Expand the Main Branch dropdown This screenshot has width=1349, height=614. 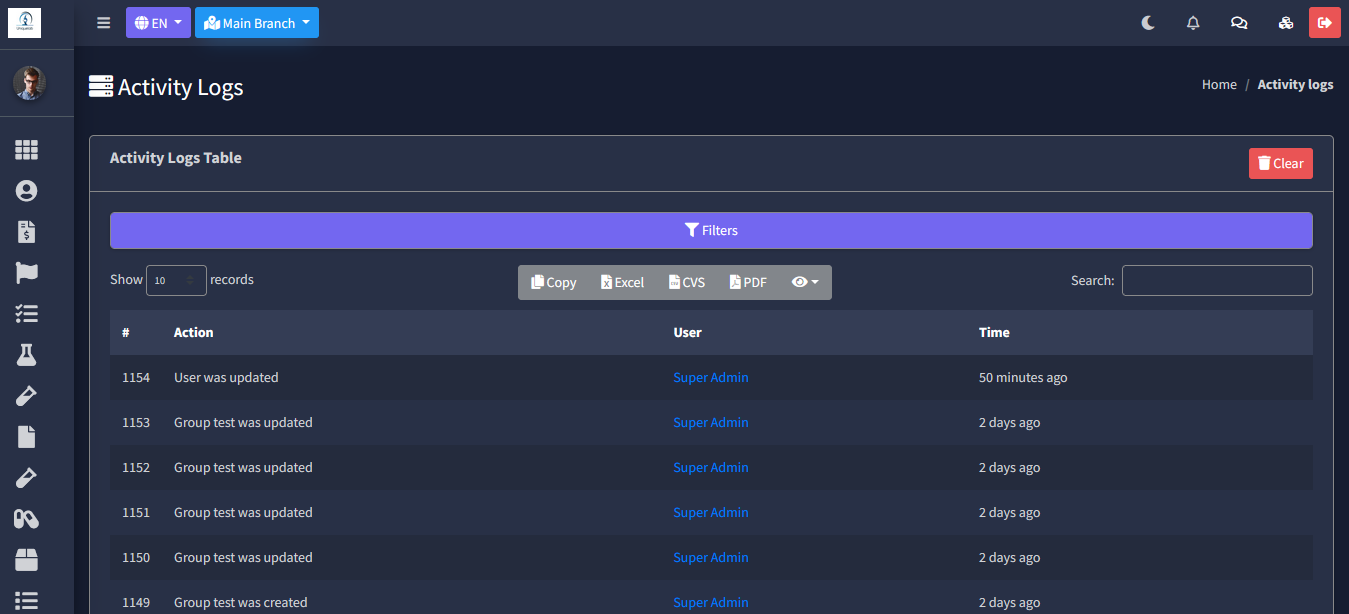257,23
